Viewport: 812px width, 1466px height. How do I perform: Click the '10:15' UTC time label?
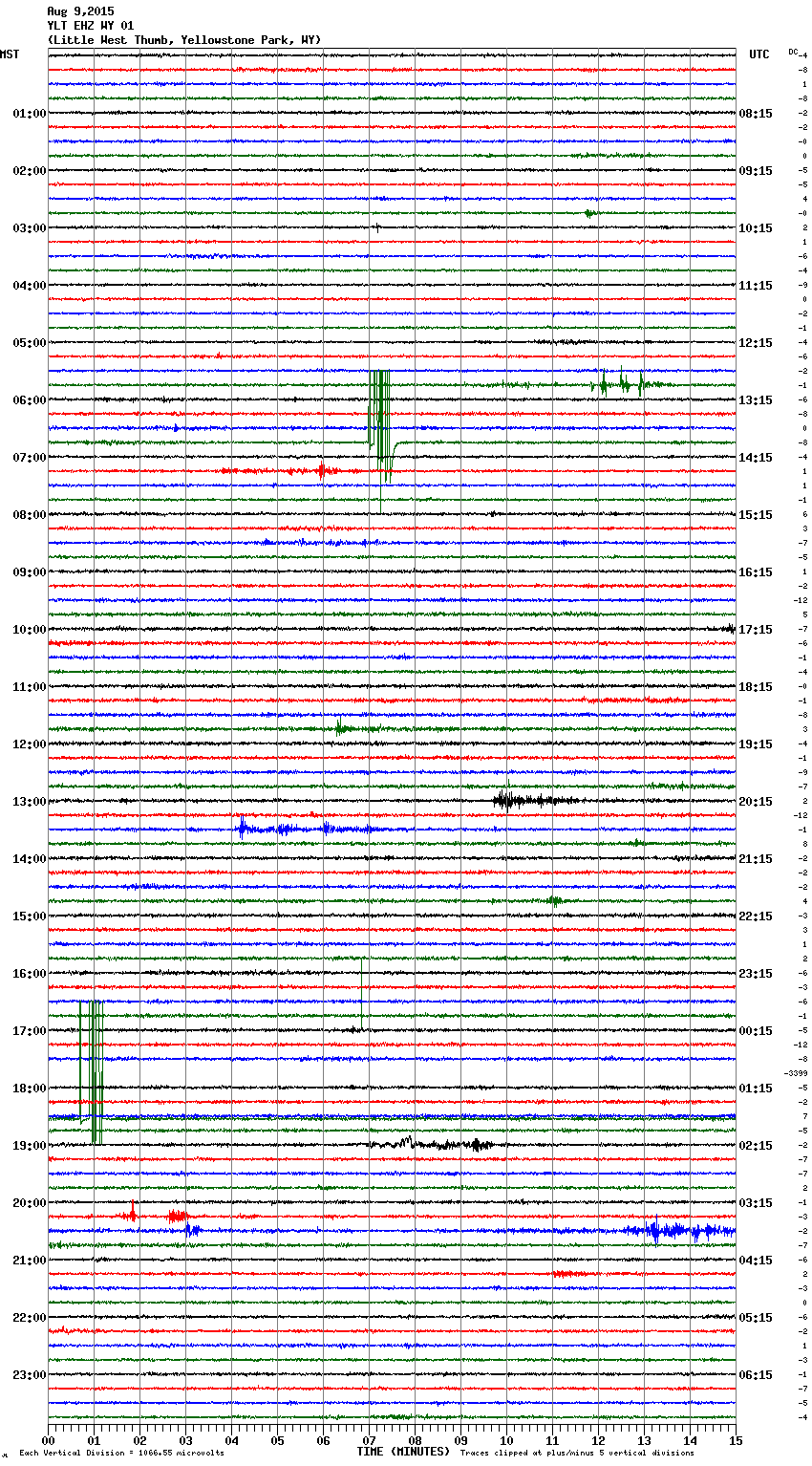(756, 228)
